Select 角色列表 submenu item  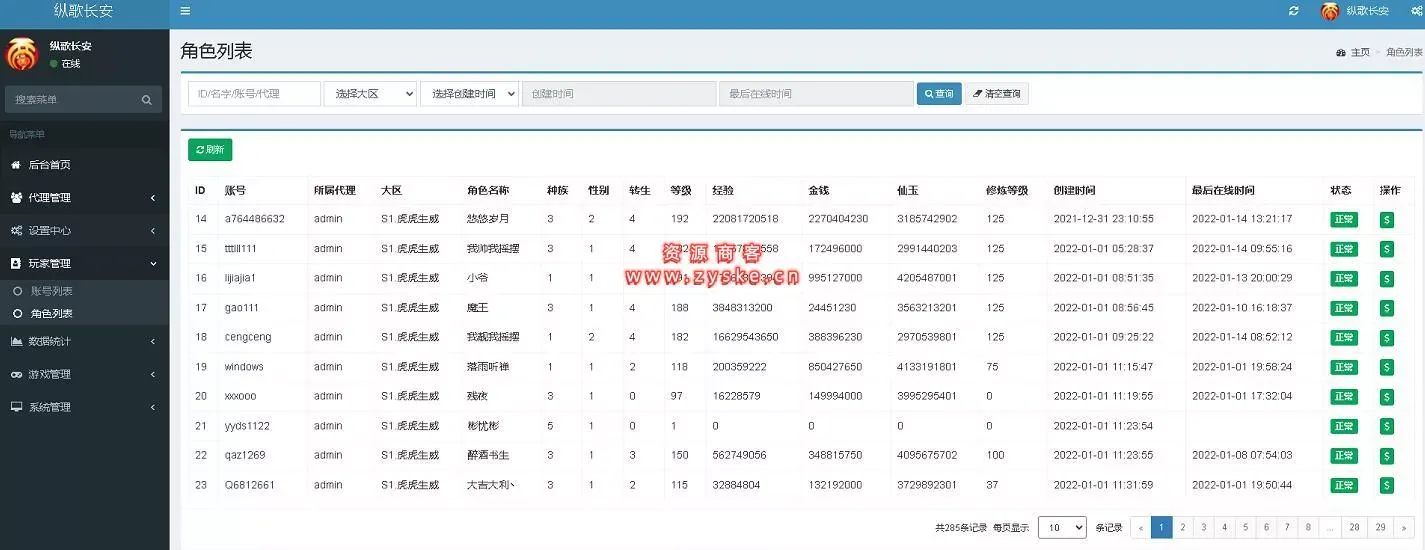coord(84,313)
